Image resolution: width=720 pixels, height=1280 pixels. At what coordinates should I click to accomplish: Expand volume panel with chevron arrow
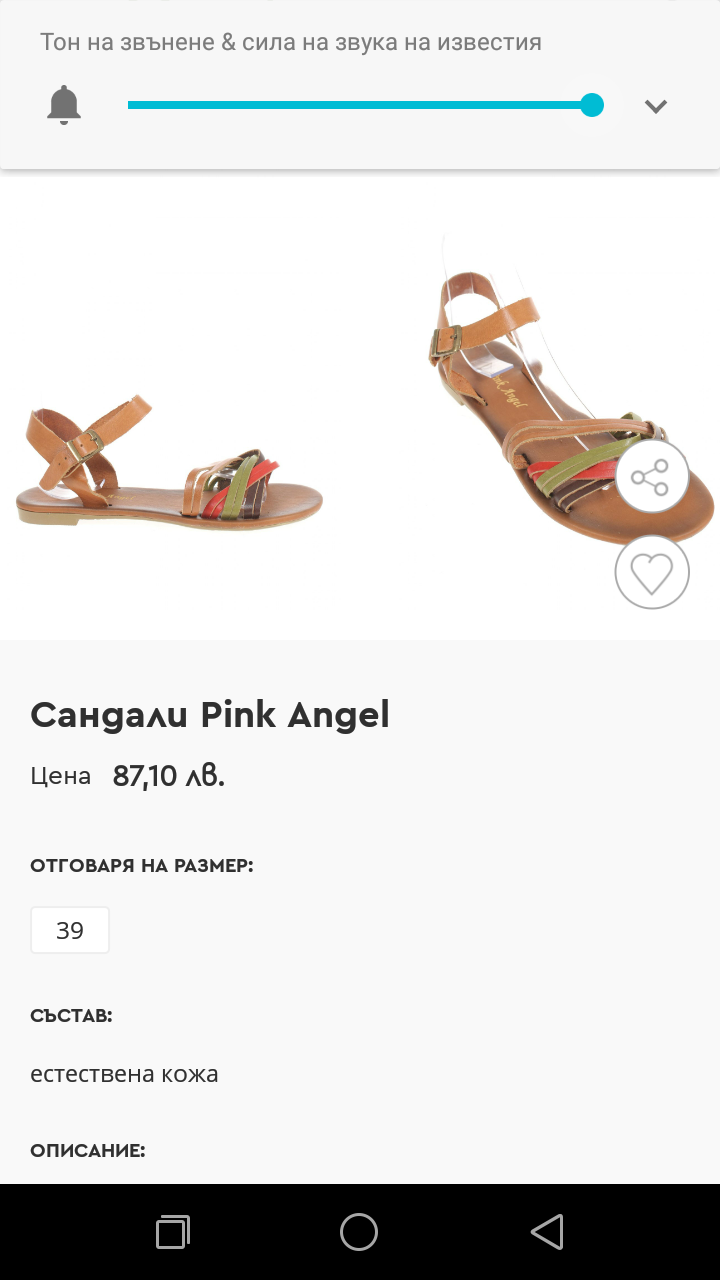point(656,106)
